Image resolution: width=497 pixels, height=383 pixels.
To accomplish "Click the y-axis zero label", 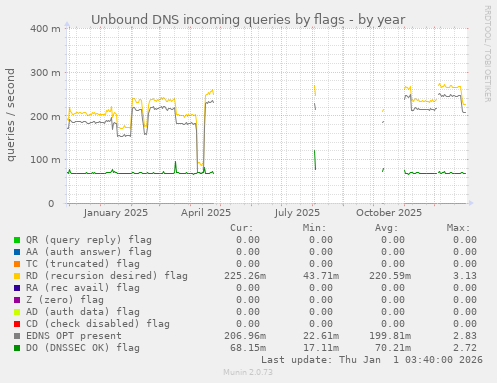I will click(x=51, y=204).
